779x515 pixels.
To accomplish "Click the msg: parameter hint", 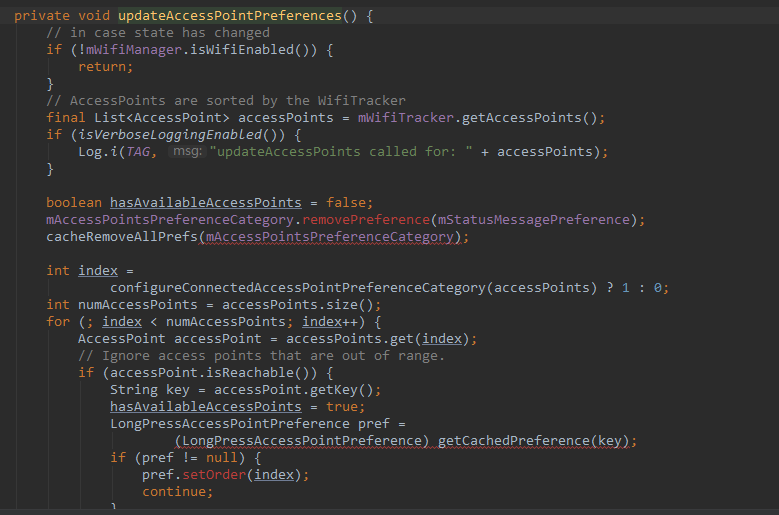I will [x=187, y=151].
